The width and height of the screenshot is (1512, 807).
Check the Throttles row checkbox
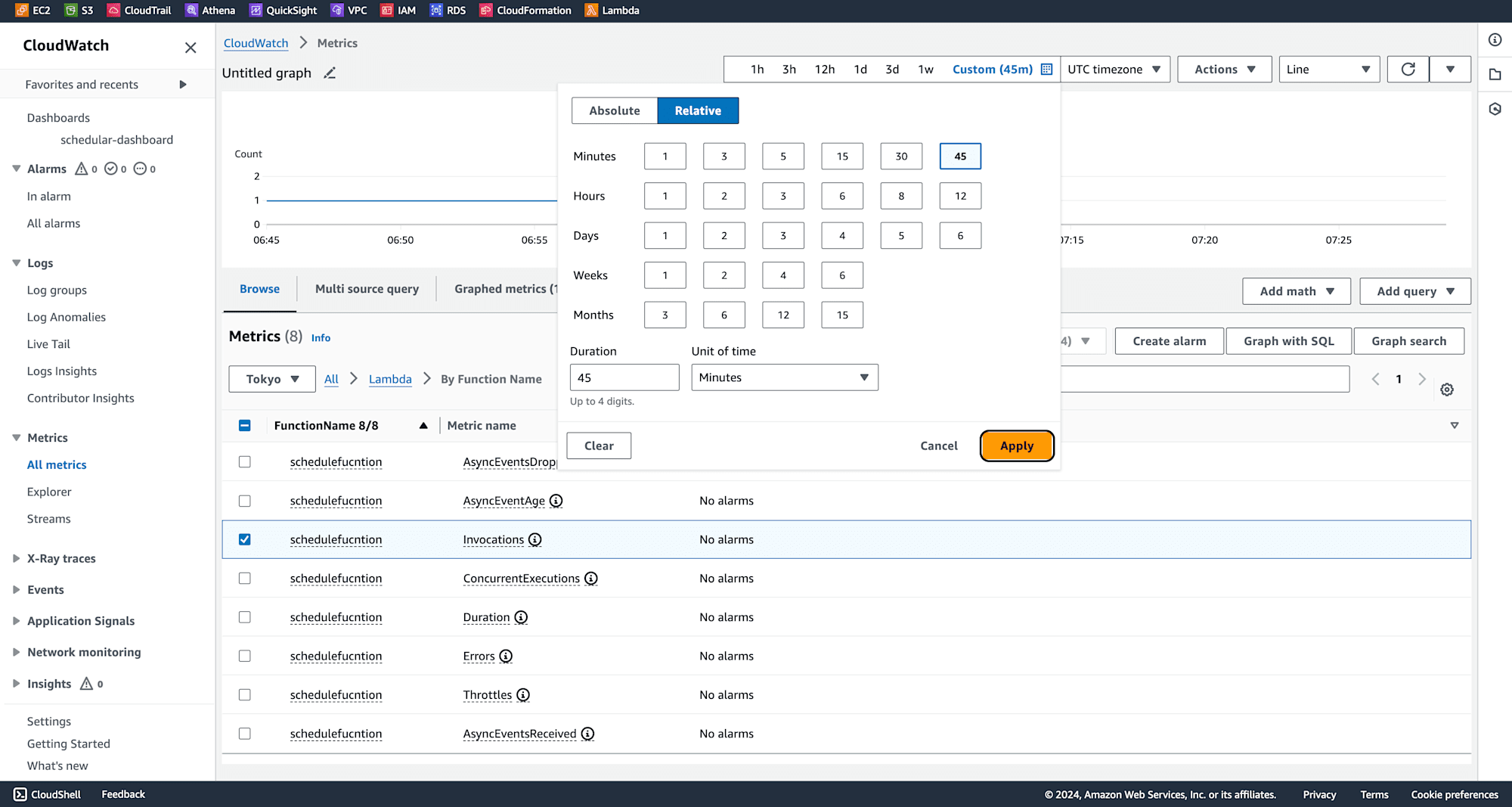tap(244, 694)
